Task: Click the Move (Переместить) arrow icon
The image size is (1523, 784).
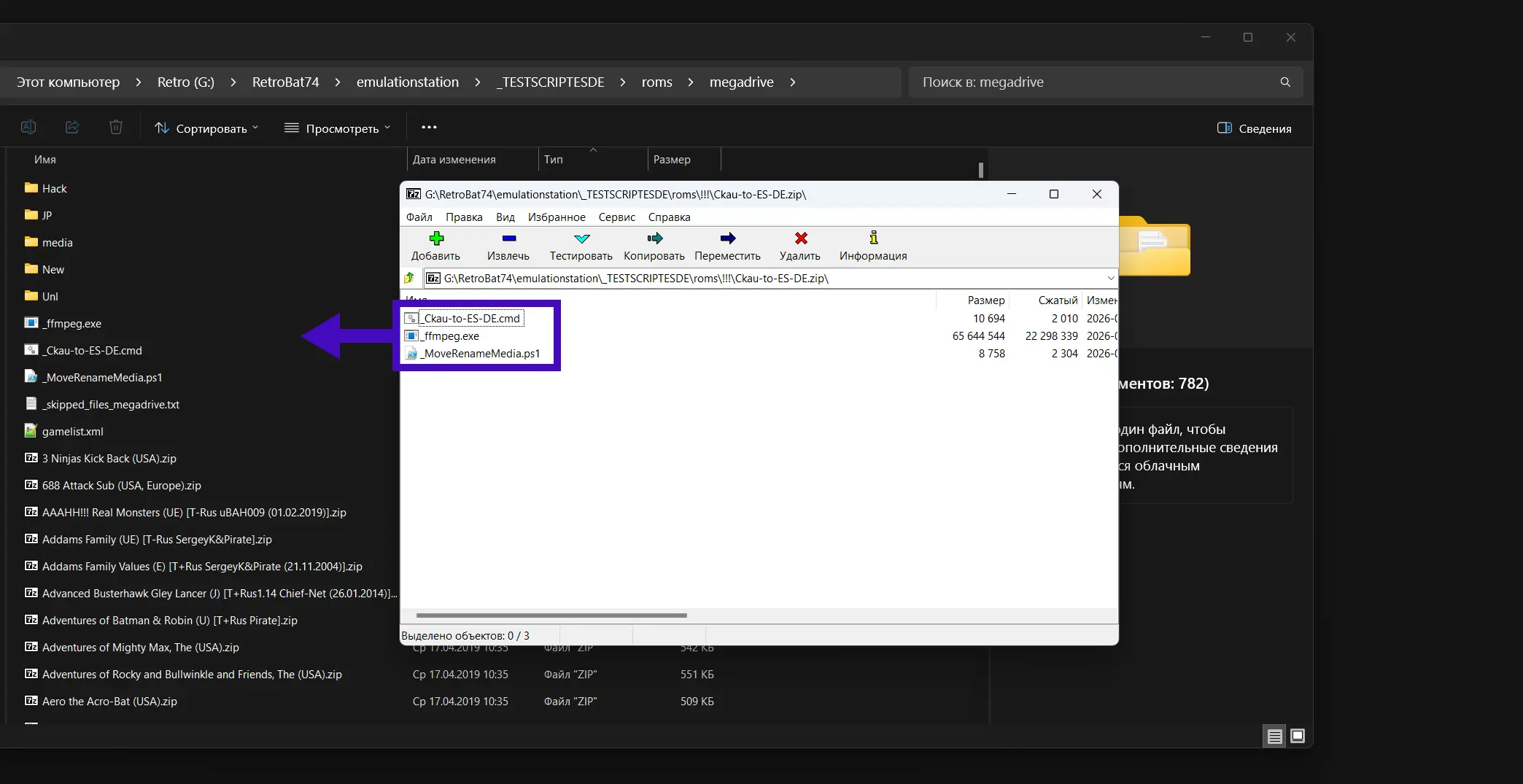Action: coord(727,238)
